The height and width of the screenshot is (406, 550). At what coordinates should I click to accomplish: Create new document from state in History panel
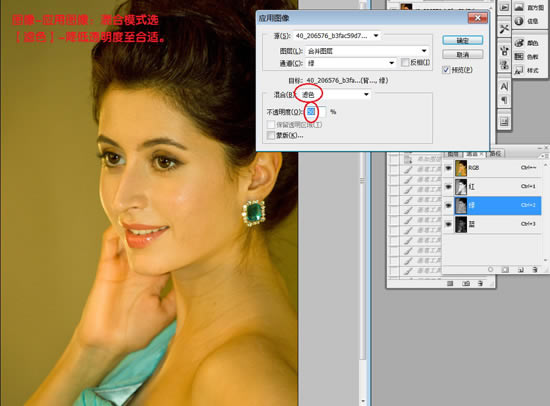pyautogui.click(x=450, y=283)
